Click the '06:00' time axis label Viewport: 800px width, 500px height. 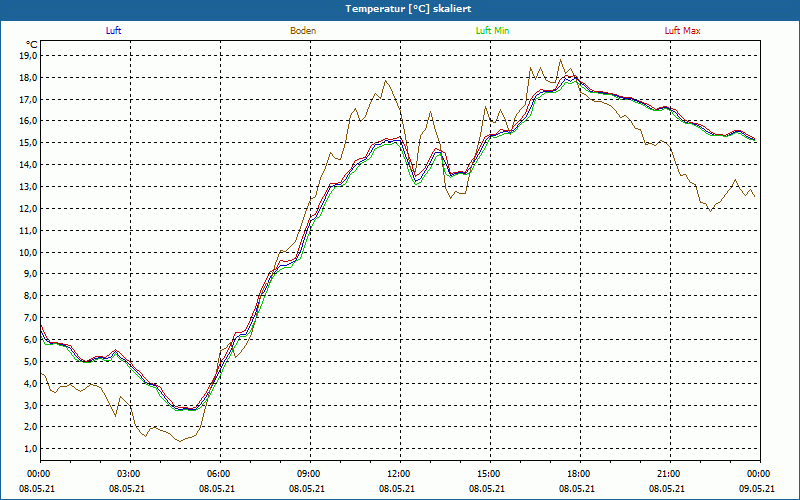[217, 474]
